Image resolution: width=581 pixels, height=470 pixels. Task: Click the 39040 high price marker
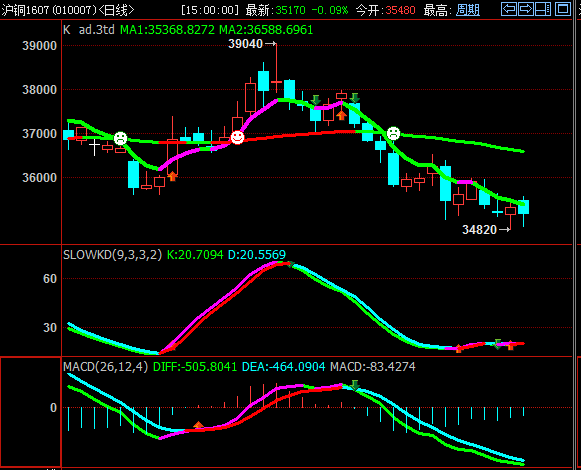pos(245,44)
